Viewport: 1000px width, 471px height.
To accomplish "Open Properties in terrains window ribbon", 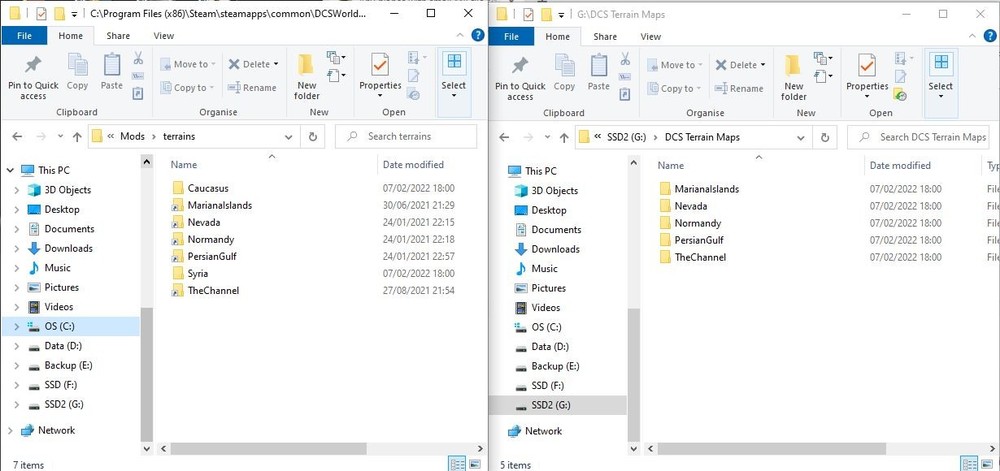I will point(380,77).
